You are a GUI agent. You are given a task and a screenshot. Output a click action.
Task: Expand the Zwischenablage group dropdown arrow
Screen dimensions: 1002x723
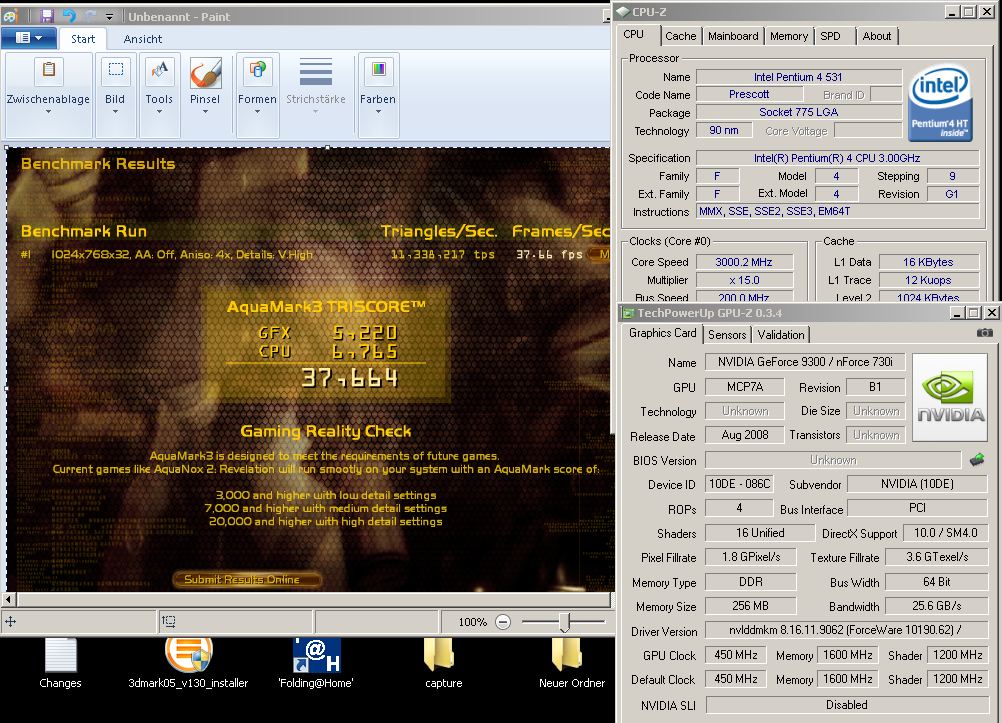pyautogui.click(x=49, y=112)
